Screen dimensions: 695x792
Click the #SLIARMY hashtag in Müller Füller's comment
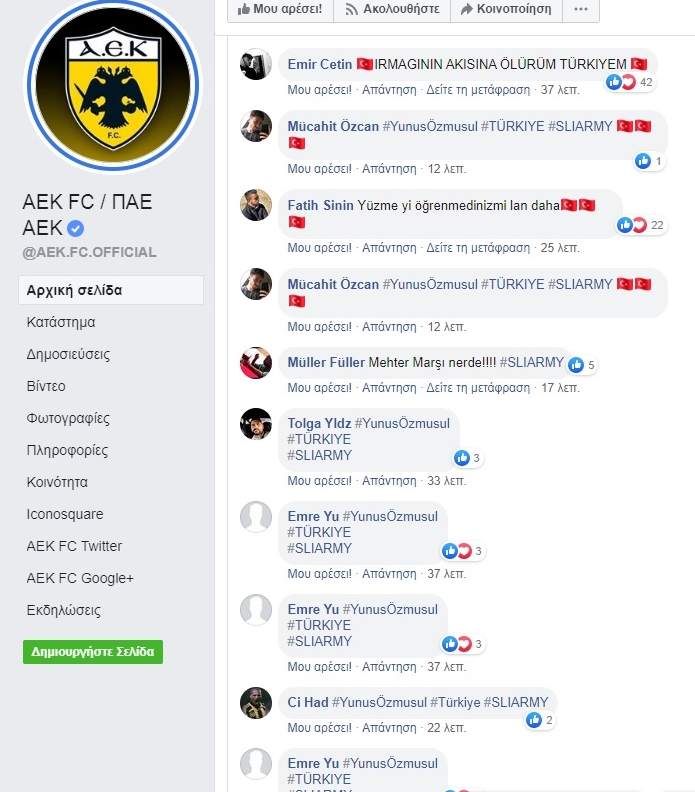click(x=531, y=363)
